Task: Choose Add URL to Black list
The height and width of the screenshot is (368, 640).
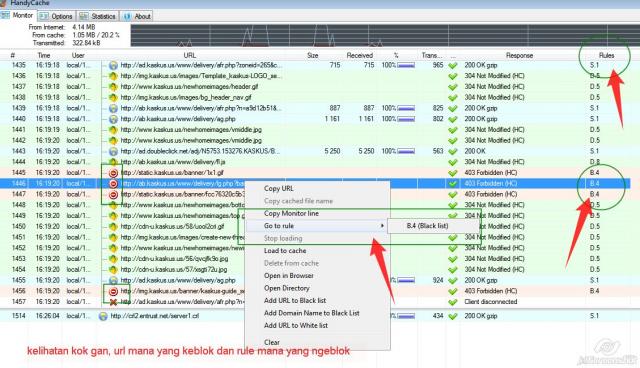Action: click(x=295, y=300)
